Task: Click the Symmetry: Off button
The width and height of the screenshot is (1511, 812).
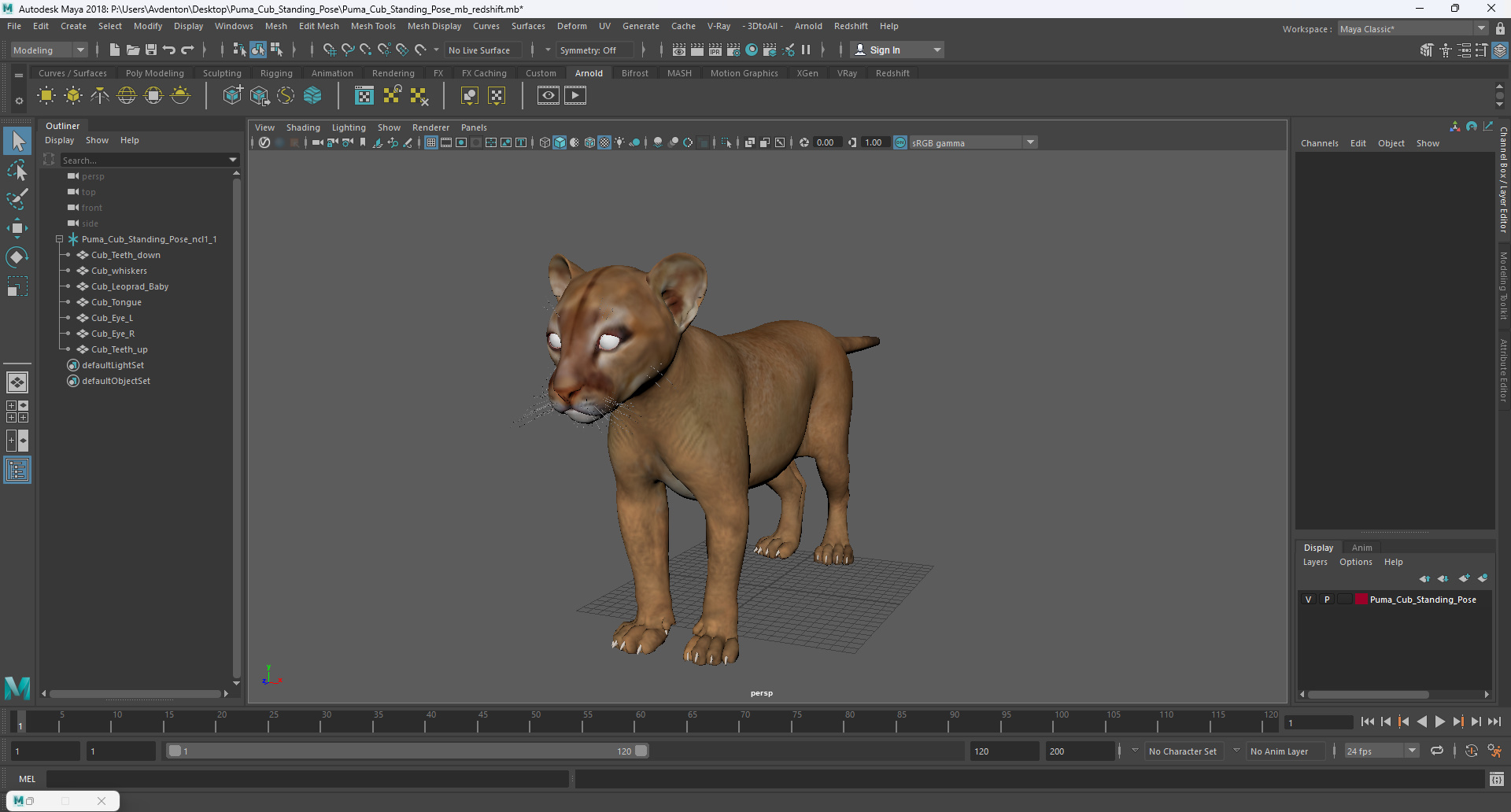Action: pyautogui.click(x=594, y=50)
